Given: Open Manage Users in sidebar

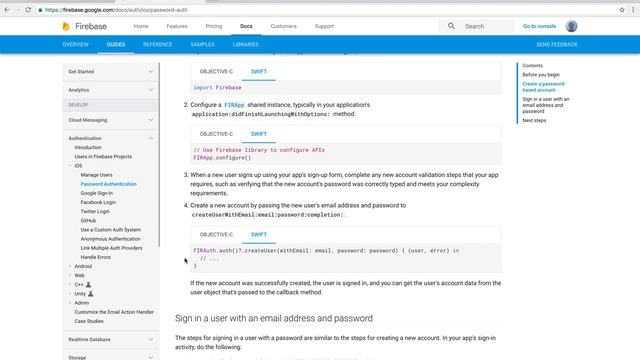Looking at the screenshot, I should point(96,175).
